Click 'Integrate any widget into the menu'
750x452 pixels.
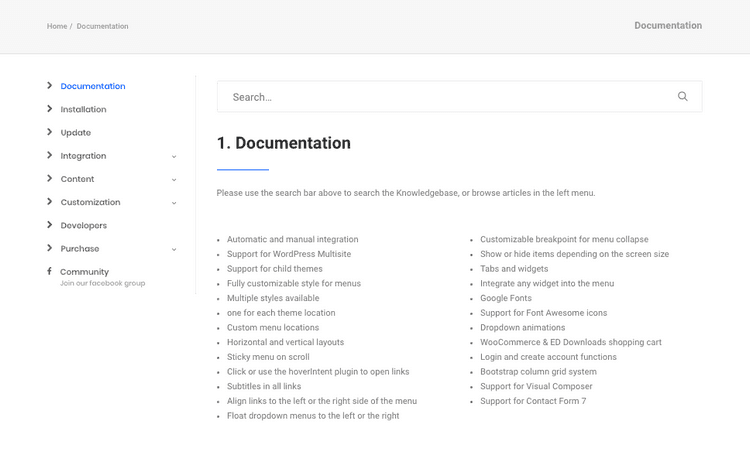[547, 283]
